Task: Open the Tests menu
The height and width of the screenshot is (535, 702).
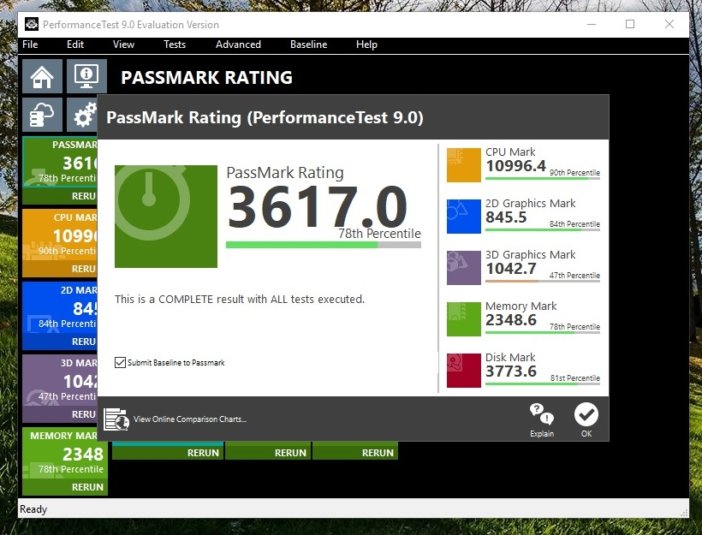Action: [x=175, y=44]
